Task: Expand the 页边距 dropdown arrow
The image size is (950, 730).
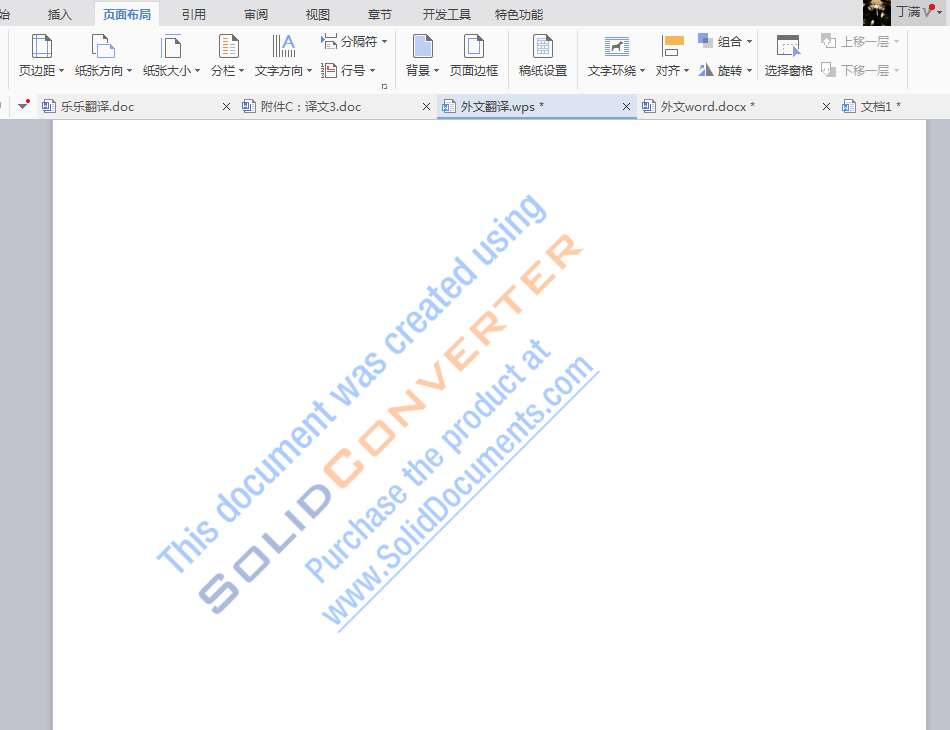Action: (61, 71)
